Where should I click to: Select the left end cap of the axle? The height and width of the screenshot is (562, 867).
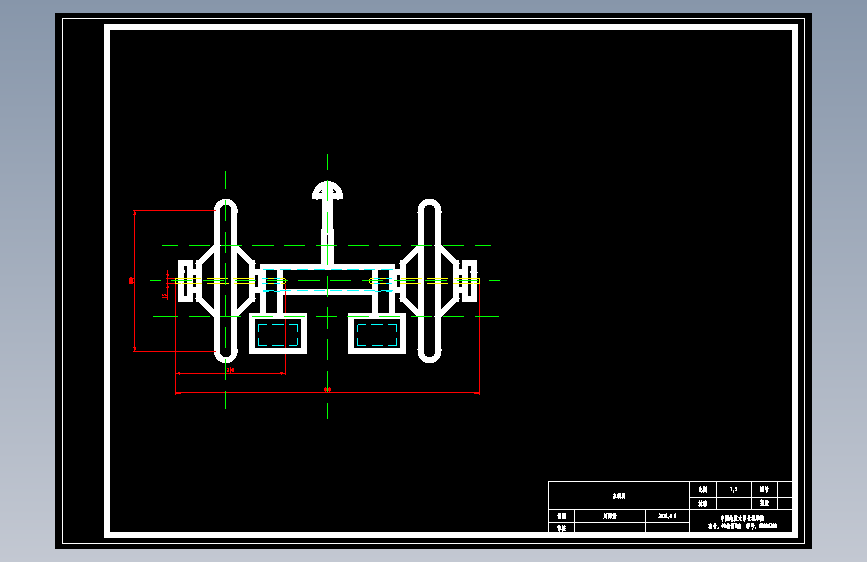click(187, 281)
